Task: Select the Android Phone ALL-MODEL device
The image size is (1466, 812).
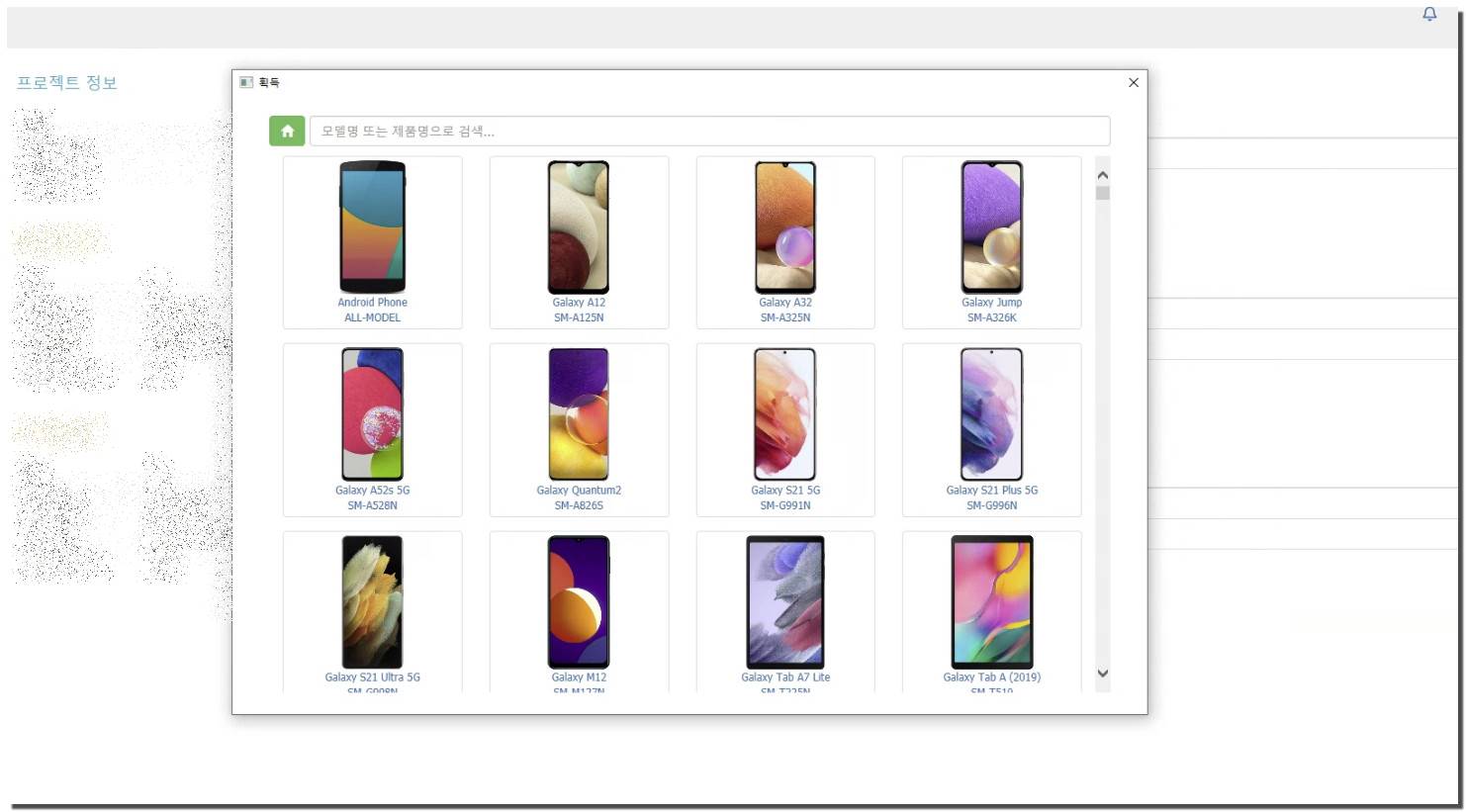Action: 372,242
